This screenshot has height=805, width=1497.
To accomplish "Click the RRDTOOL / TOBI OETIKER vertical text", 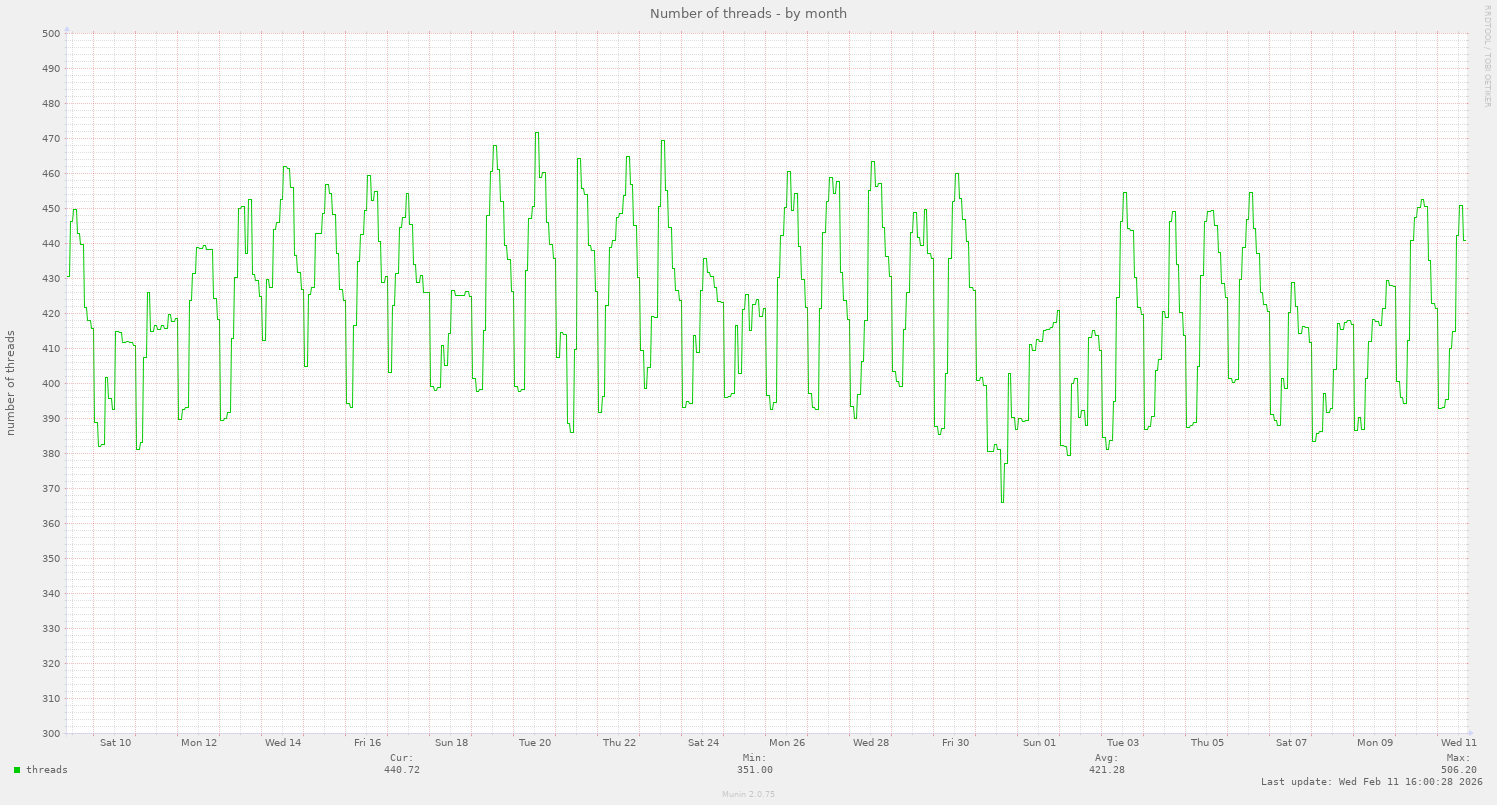I will pyautogui.click(x=1487, y=55).
